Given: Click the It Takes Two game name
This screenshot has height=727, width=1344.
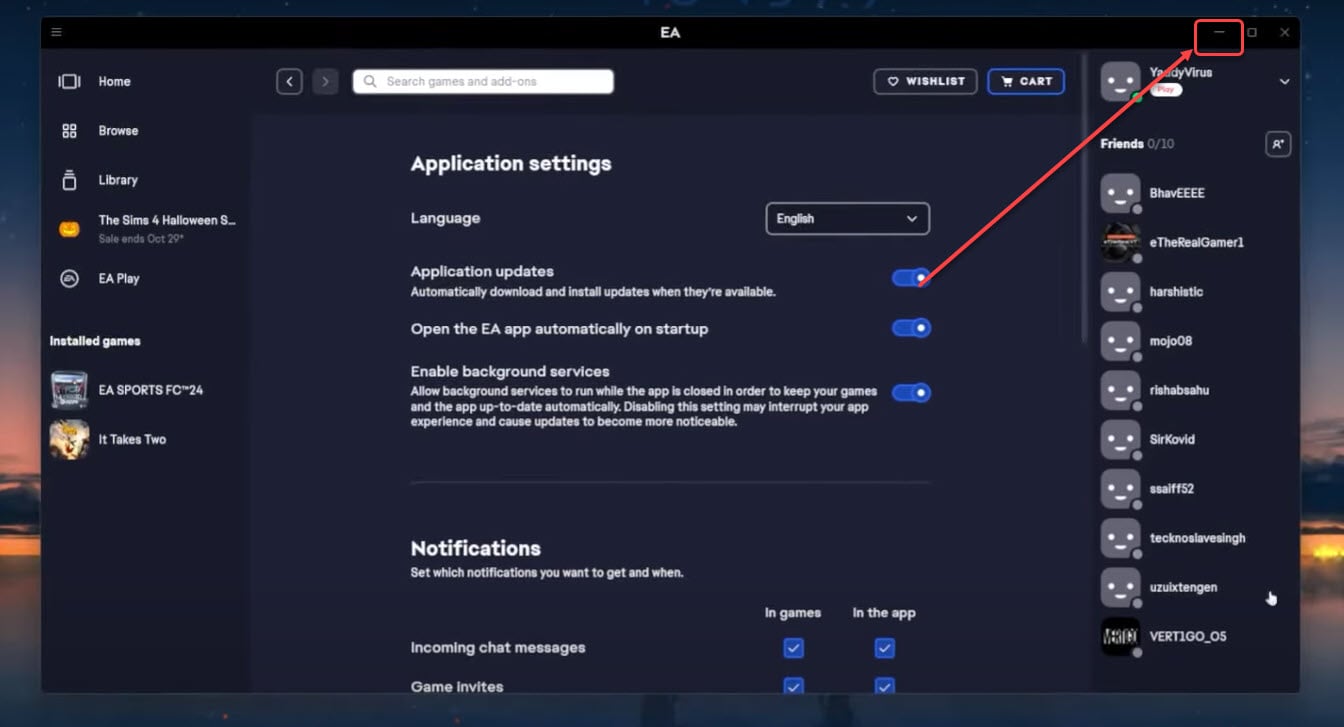Looking at the screenshot, I should click(x=132, y=440).
